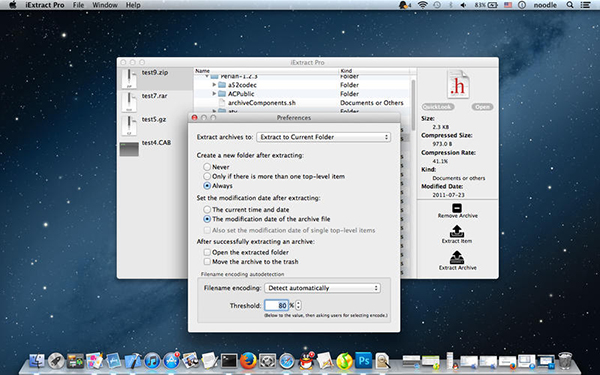Select the test9.zip label in sidebar
600x375 pixels.
155,72
